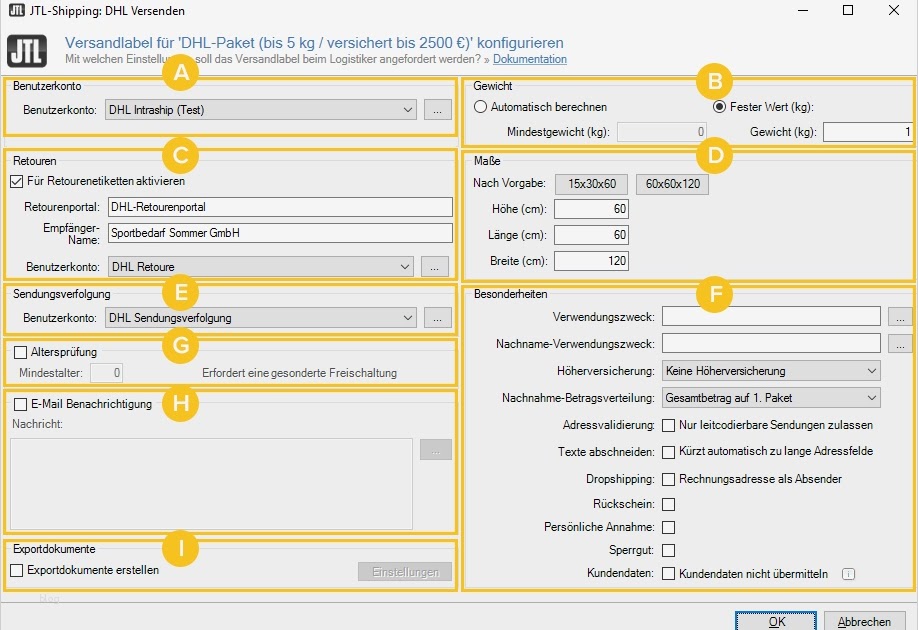Click the ellipsis button beside DHL Intraship account
Viewport: 918px width, 630px height.
(437, 110)
